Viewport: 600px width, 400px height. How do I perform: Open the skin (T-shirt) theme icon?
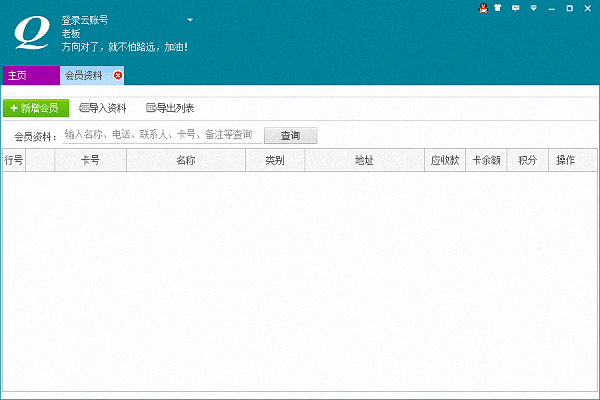[500, 8]
